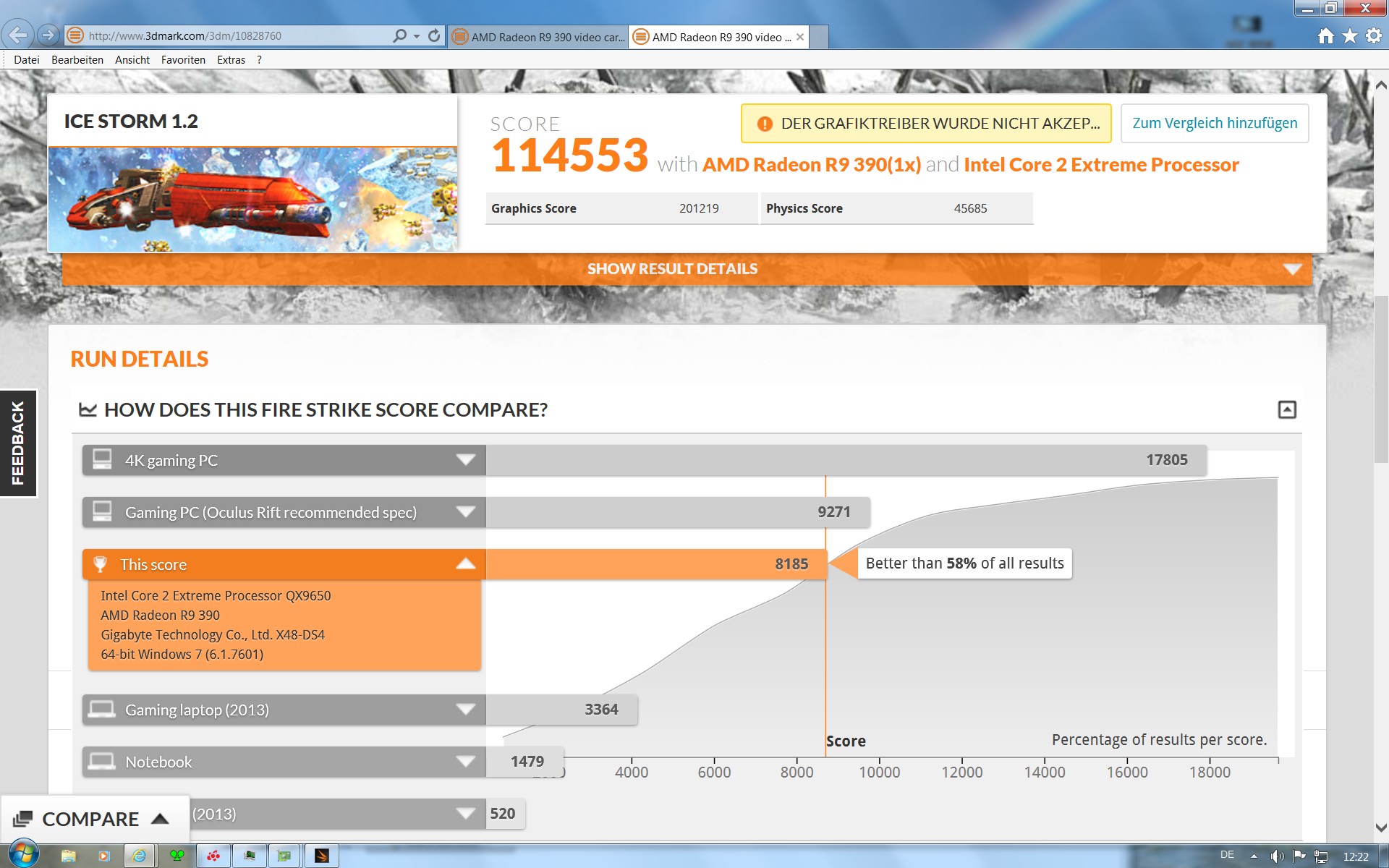1389x868 pixels.
Task: Click the address bar search magnifier
Action: (x=399, y=35)
